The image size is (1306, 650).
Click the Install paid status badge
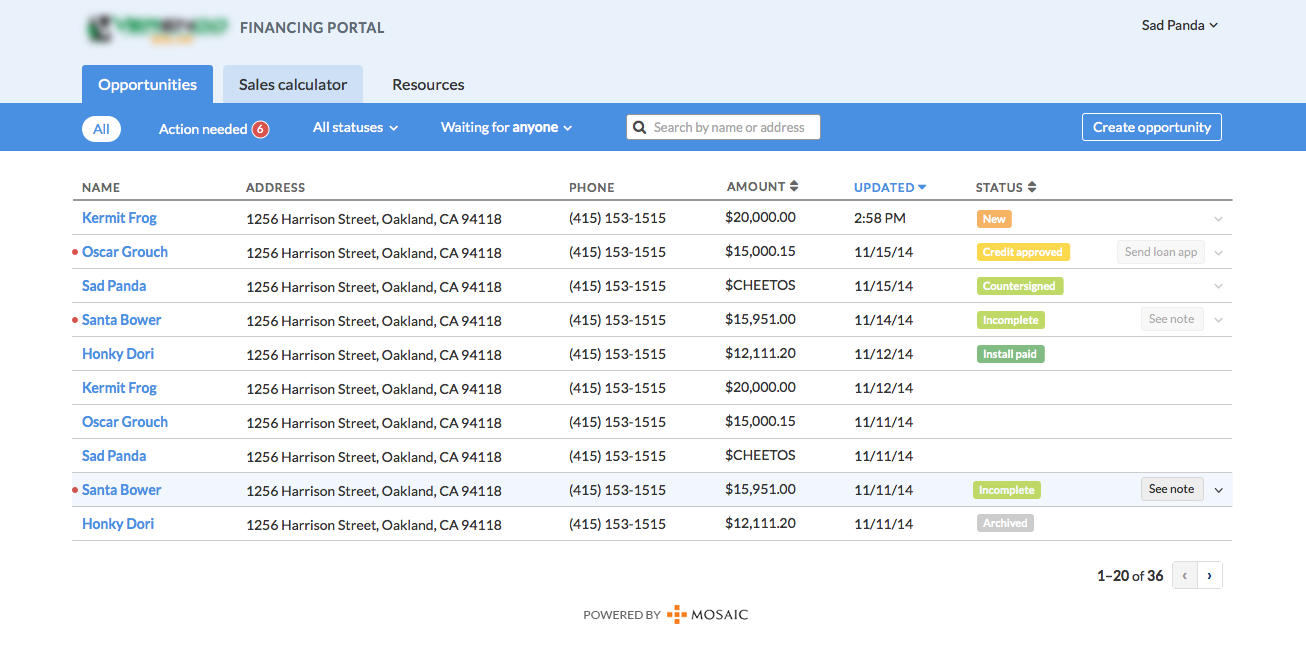1010,354
